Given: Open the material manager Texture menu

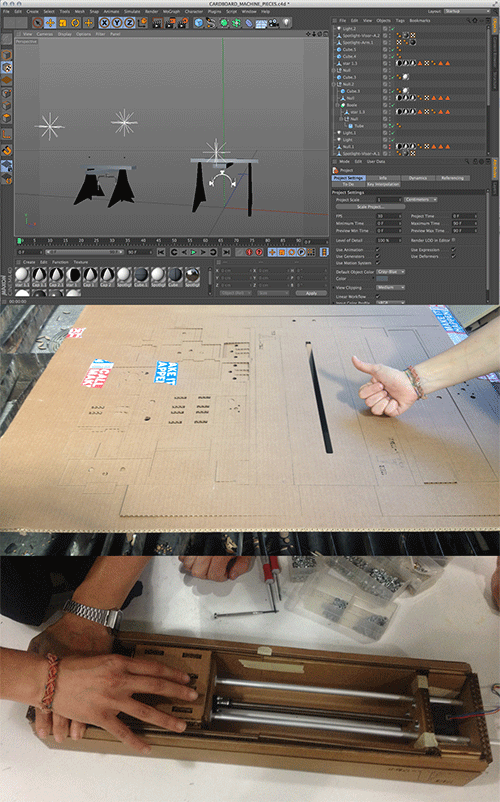Looking at the screenshot, I should pyautogui.click(x=80, y=262).
